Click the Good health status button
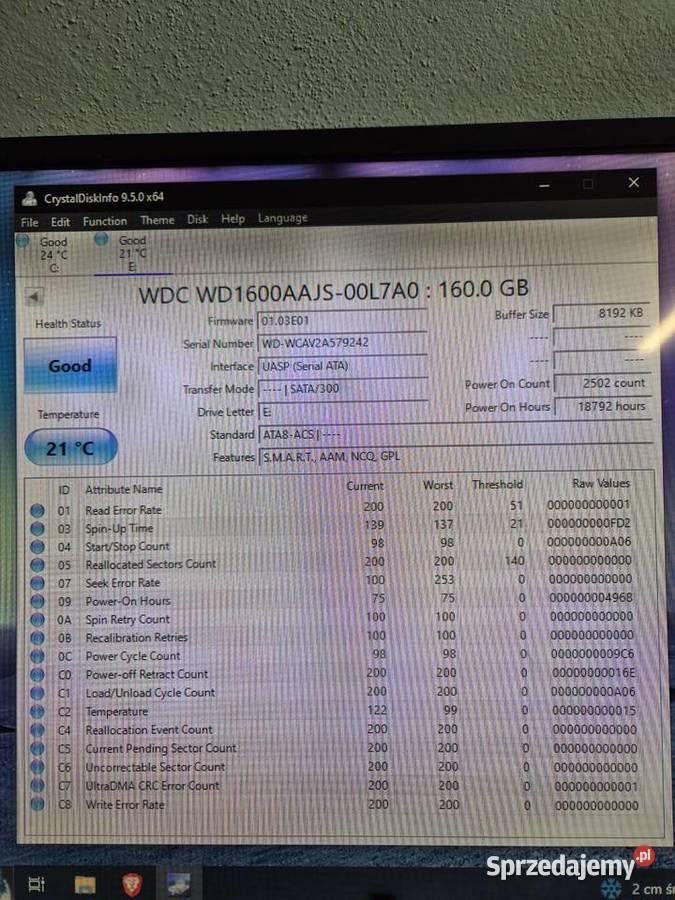This screenshot has width=675, height=900. (x=70, y=365)
